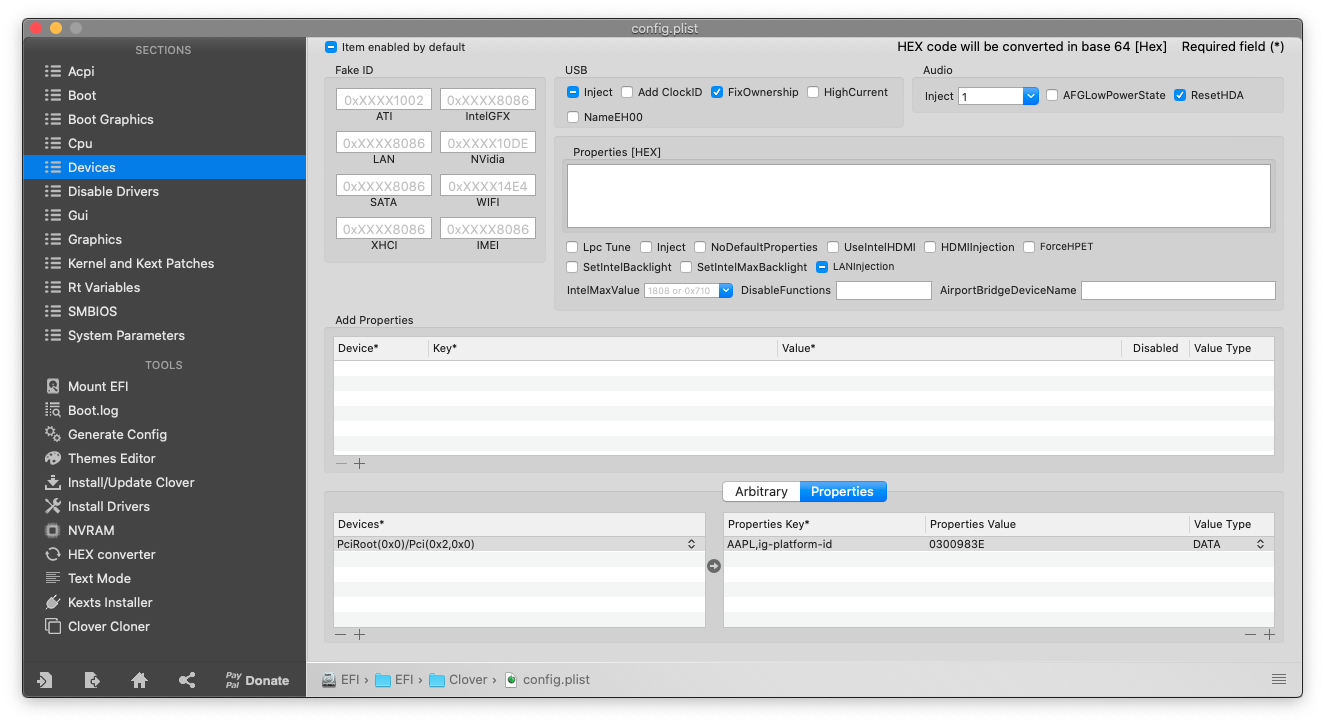Click the Clover folder in path bar
The height and width of the screenshot is (724, 1325).
[458, 679]
